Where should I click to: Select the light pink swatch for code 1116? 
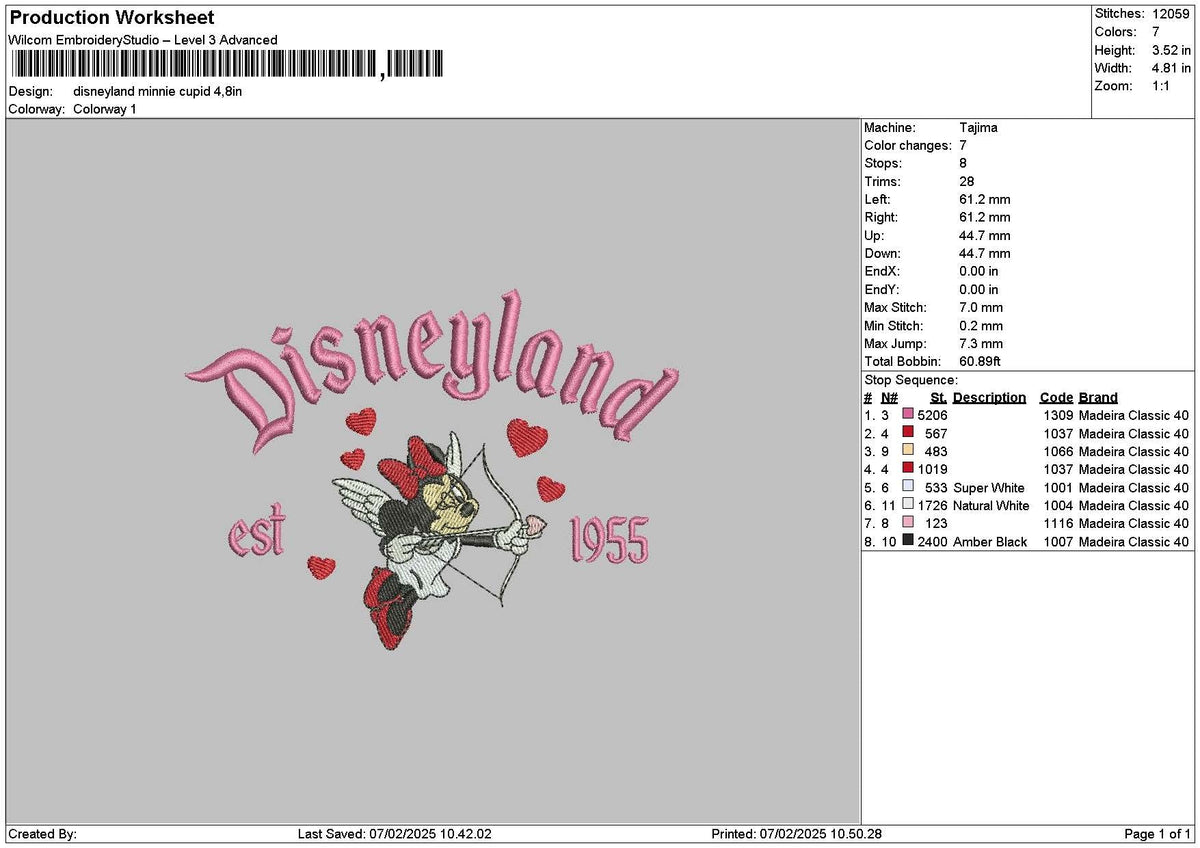click(908, 523)
